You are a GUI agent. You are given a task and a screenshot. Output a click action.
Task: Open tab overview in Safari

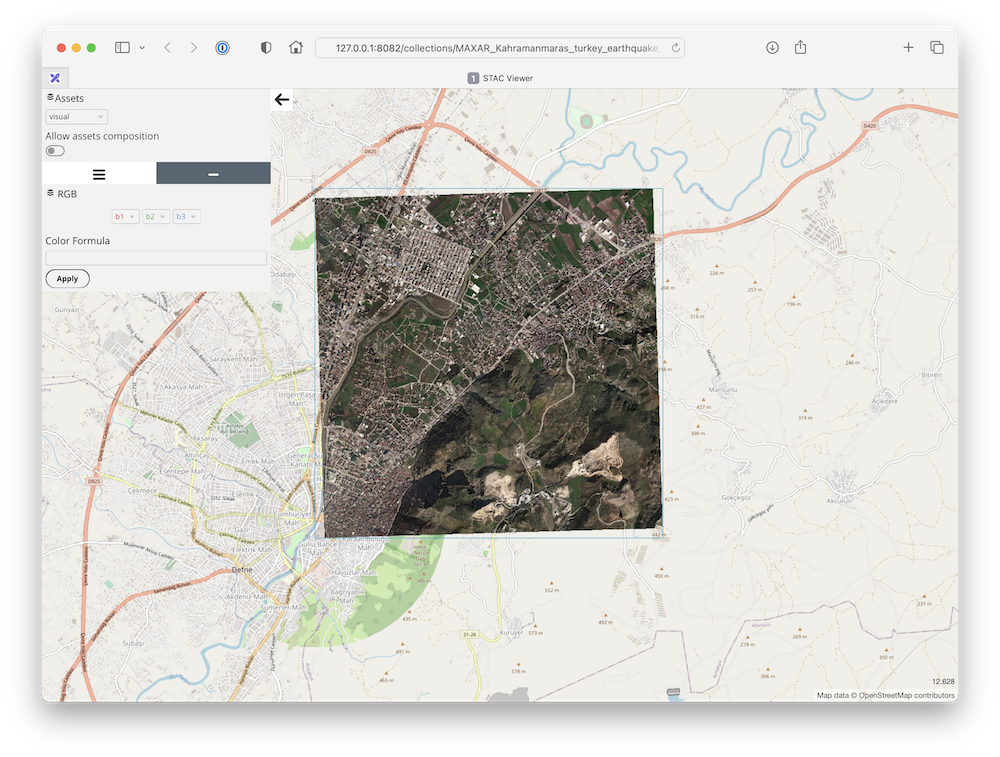[x=937, y=47]
